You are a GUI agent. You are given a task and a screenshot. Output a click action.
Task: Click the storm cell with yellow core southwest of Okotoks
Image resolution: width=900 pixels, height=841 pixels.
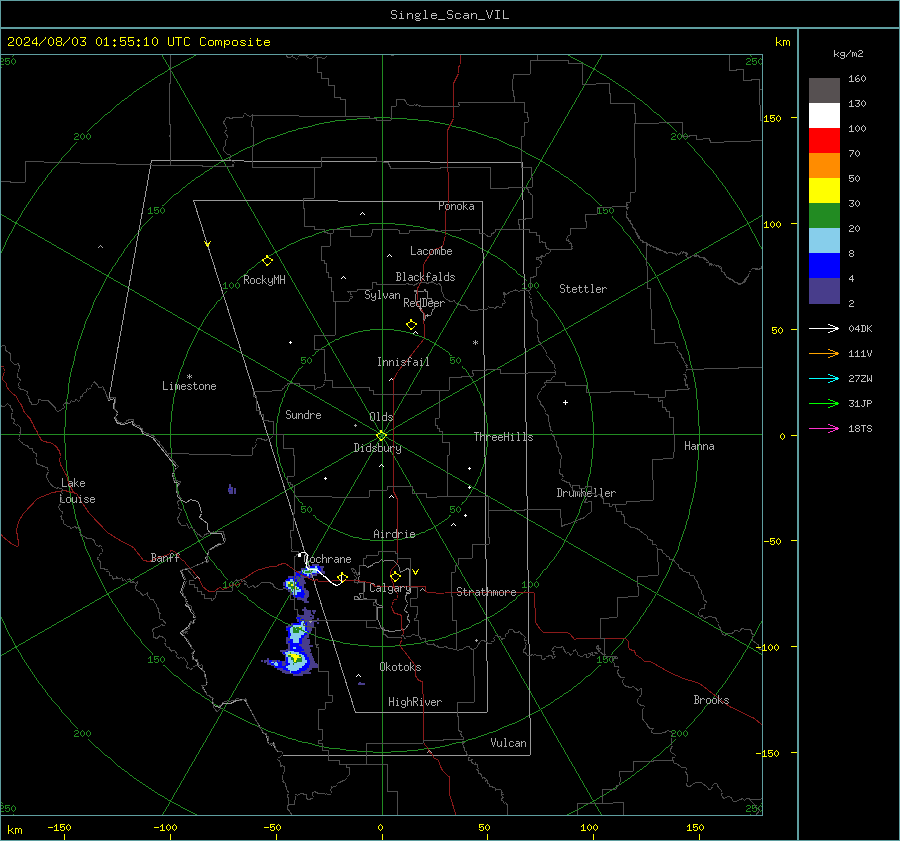click(x=295, y=658)
